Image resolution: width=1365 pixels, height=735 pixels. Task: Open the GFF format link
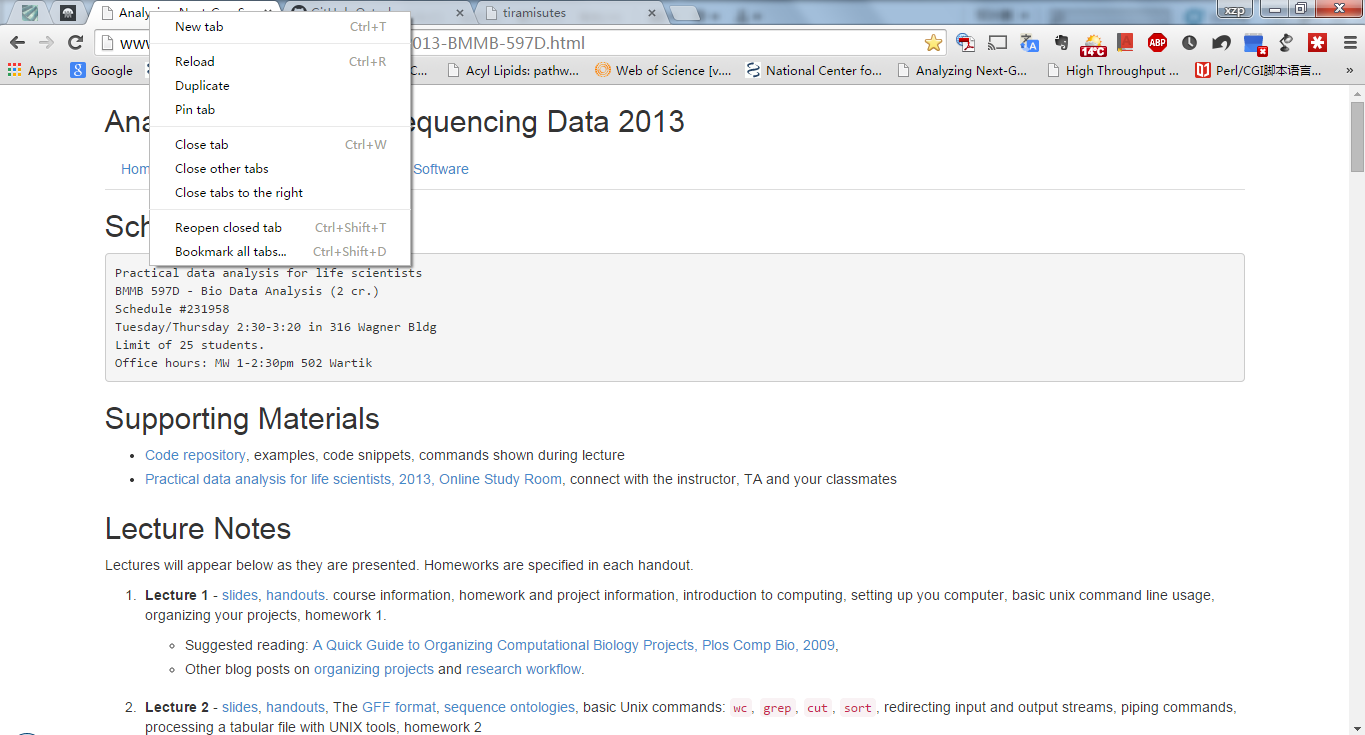coord(400,707)
